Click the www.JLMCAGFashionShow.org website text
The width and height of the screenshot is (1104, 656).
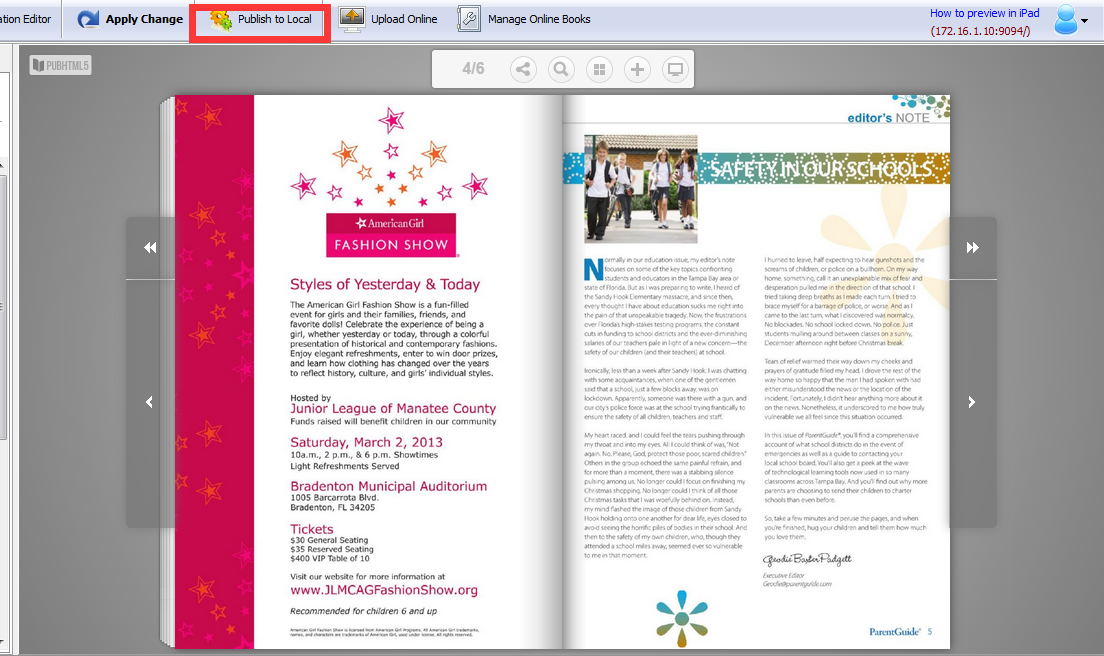(x=384, y=590)
